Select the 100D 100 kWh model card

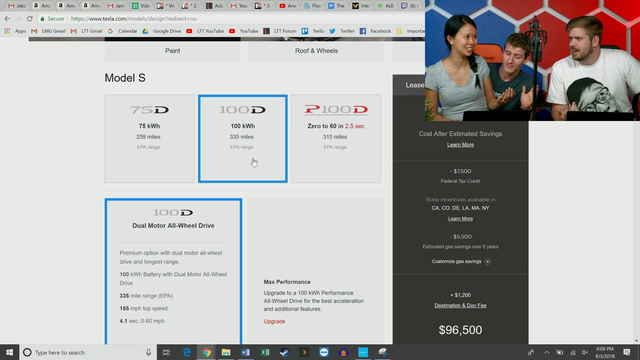pos(243,139)
